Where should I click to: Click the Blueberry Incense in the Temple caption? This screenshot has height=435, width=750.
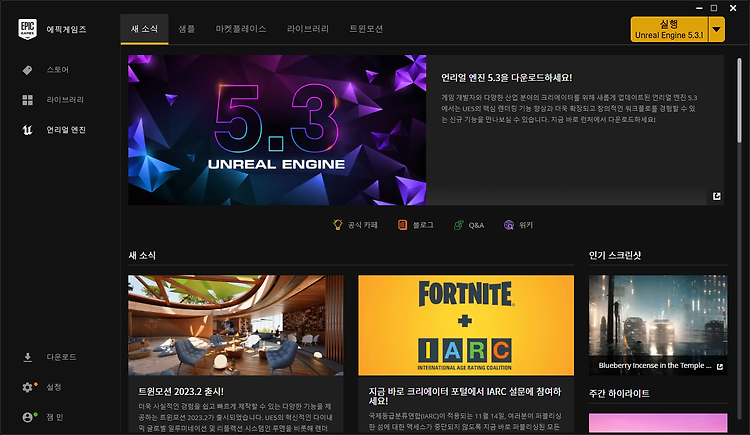pos(655,366)
